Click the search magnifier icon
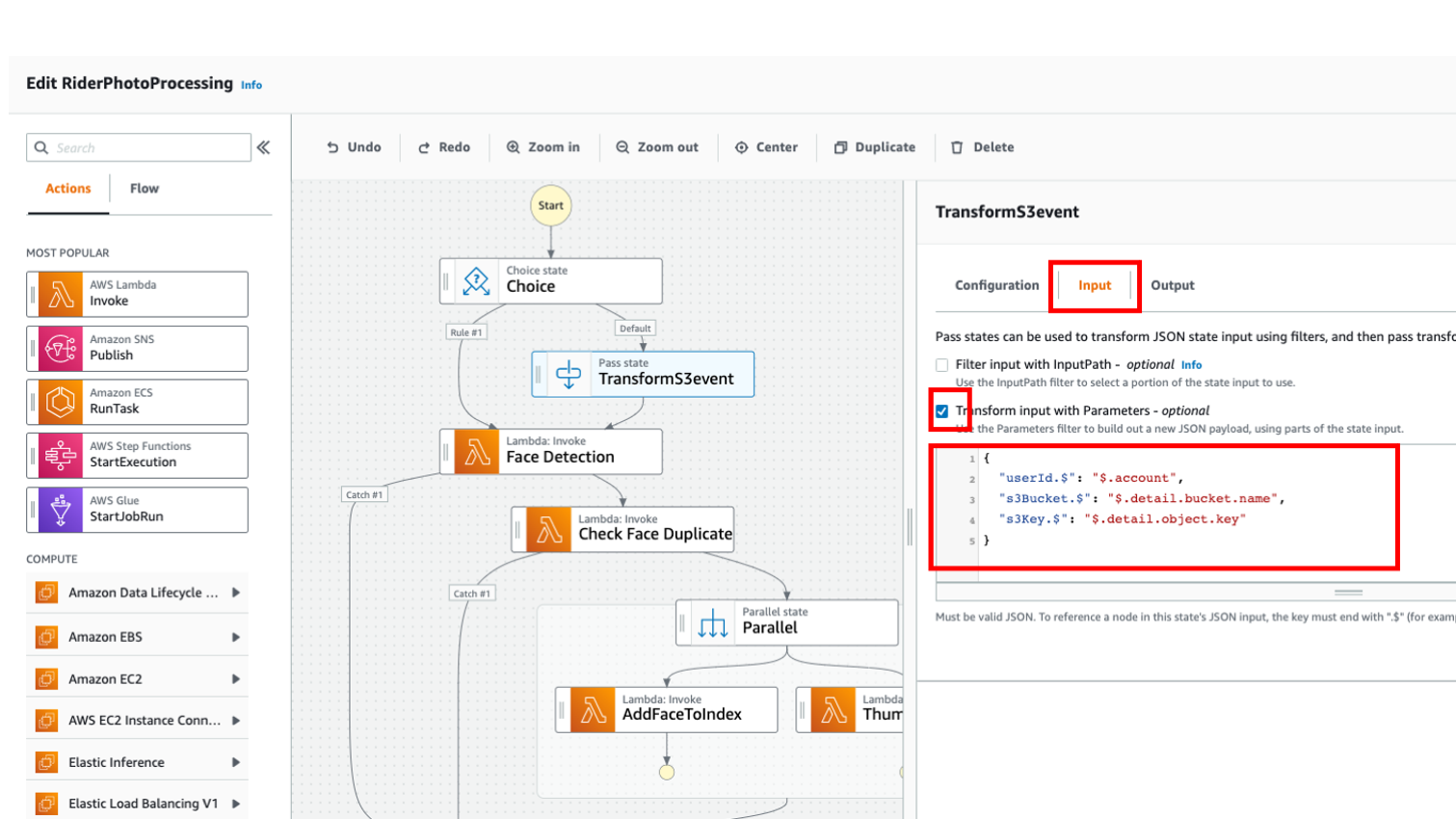Screen dimensions: 1456x819 click(x=41, y=147)
